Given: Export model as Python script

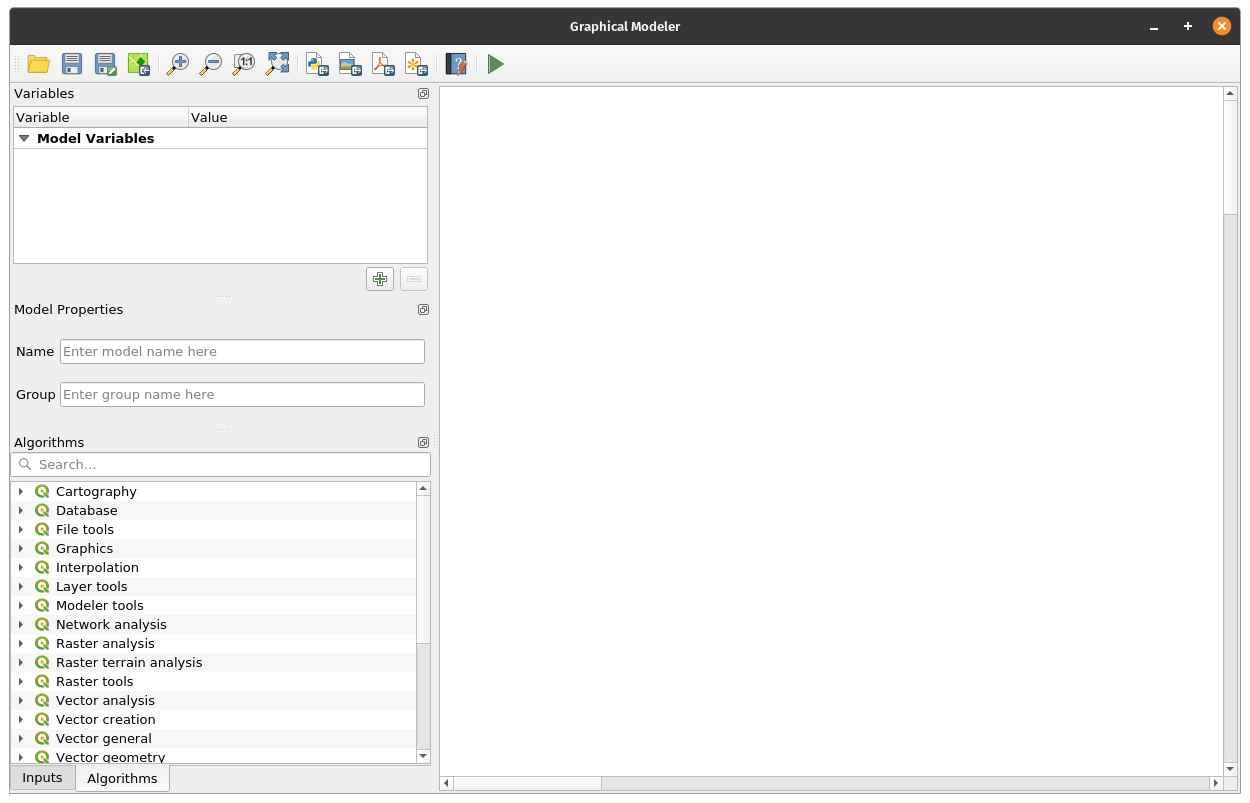Looking at the screenshot, I should 317,64.
